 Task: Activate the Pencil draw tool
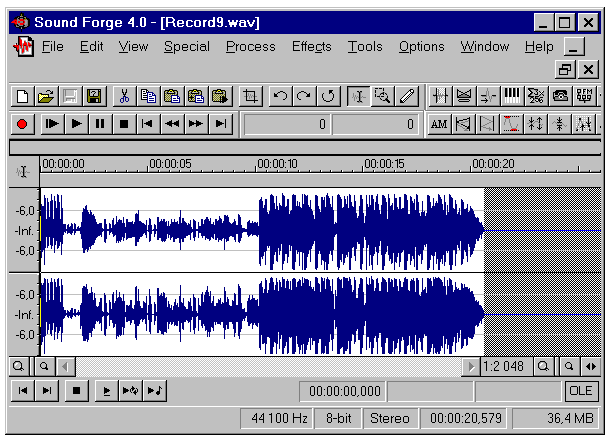(407, 96)
